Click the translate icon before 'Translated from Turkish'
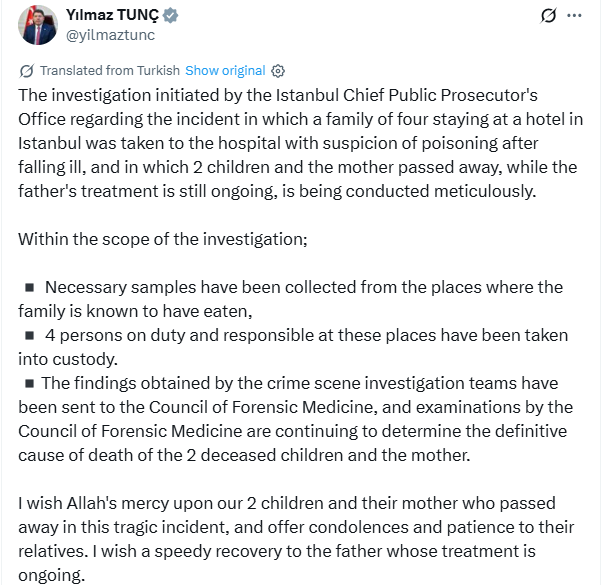Image resolution: width=612 pixels, height=585 pixels. (26, 71)
